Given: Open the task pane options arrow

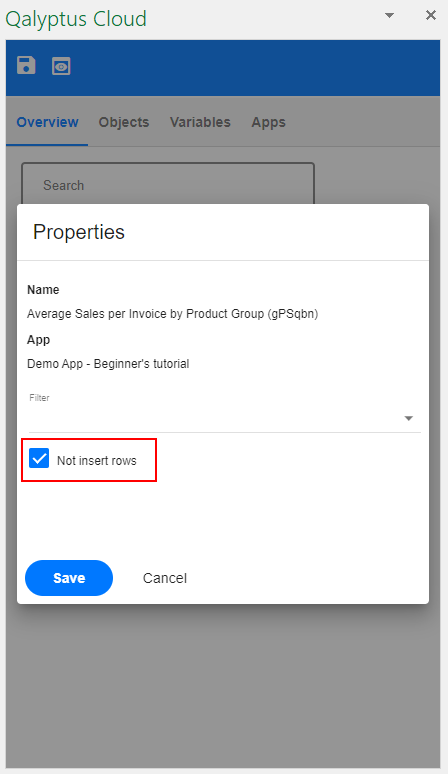Looking at the screenshot, I should coord(389,15).
